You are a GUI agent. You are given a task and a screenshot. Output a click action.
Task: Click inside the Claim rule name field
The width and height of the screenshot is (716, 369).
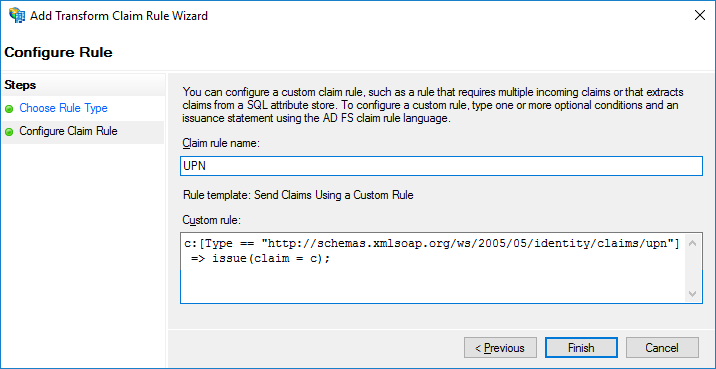(441, 166)
